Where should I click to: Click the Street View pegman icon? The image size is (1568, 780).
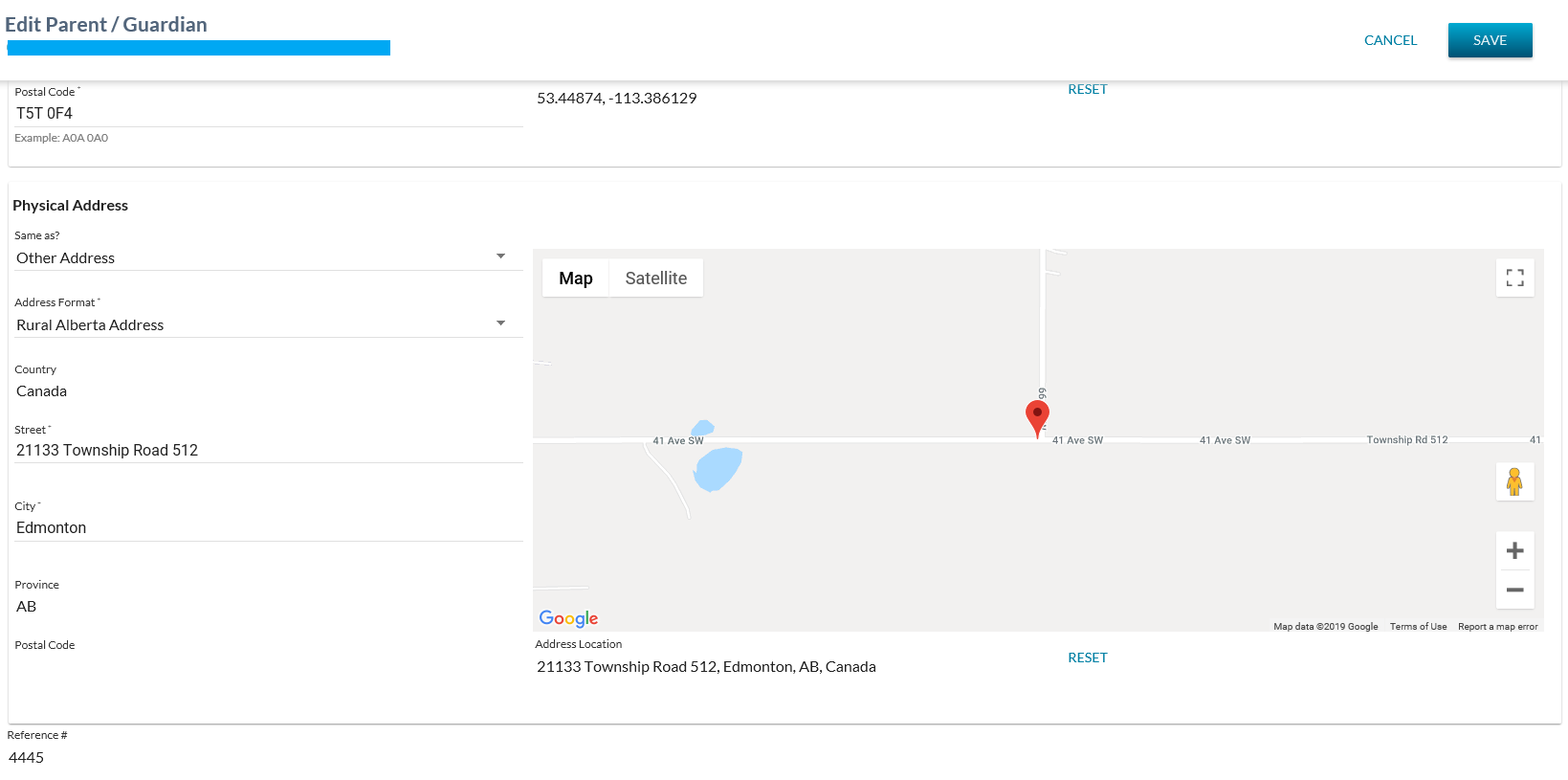[x=1514, y=481]
